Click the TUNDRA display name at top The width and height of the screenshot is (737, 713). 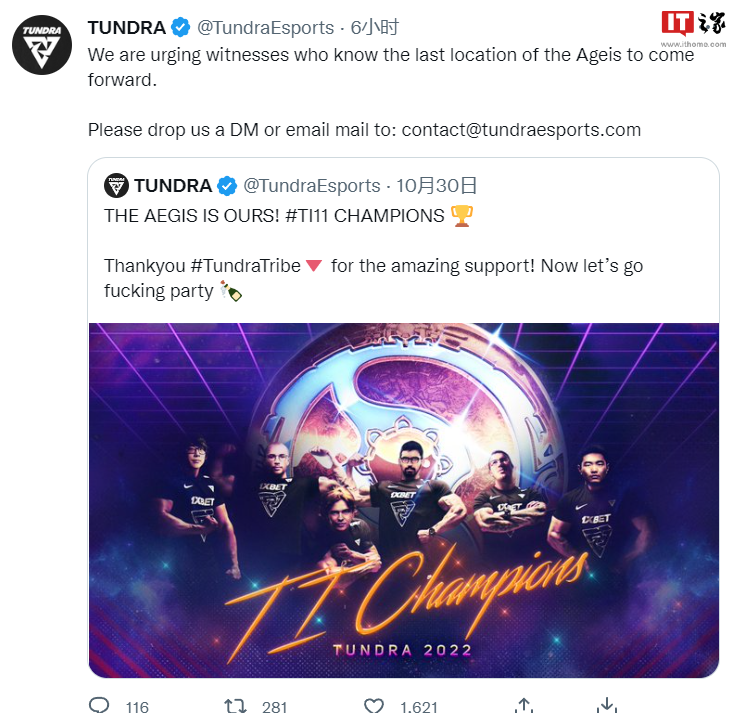pos(127,28)
